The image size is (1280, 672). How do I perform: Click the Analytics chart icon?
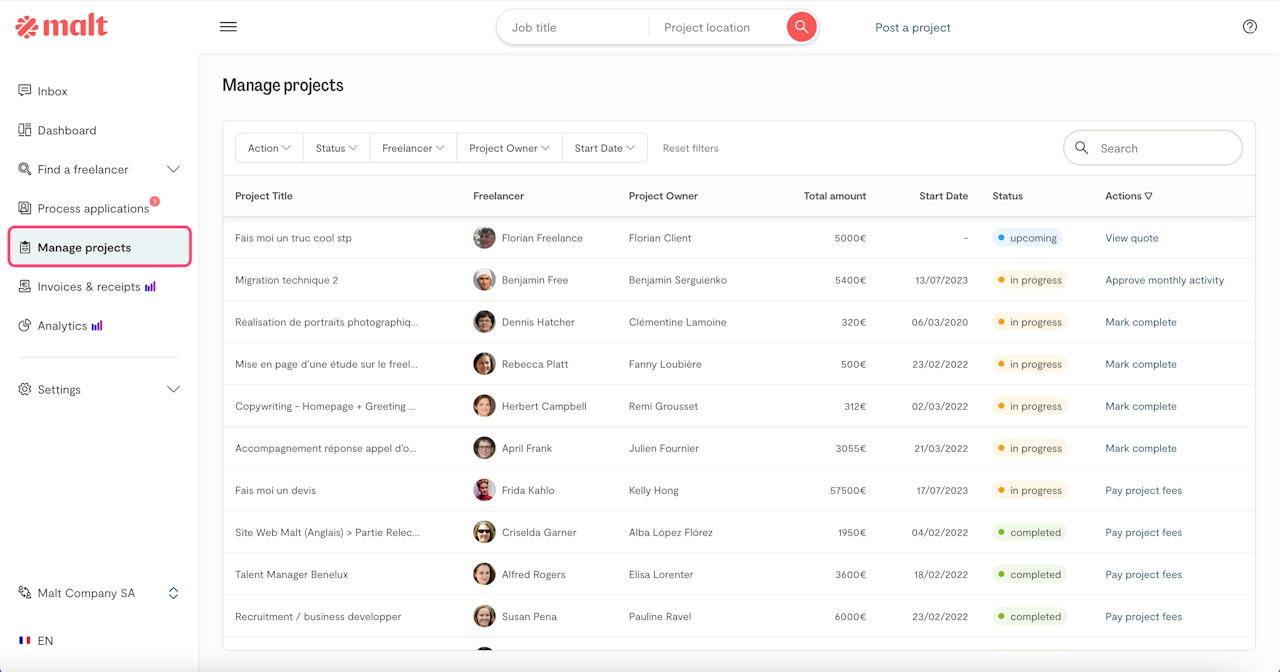[25, 326]
